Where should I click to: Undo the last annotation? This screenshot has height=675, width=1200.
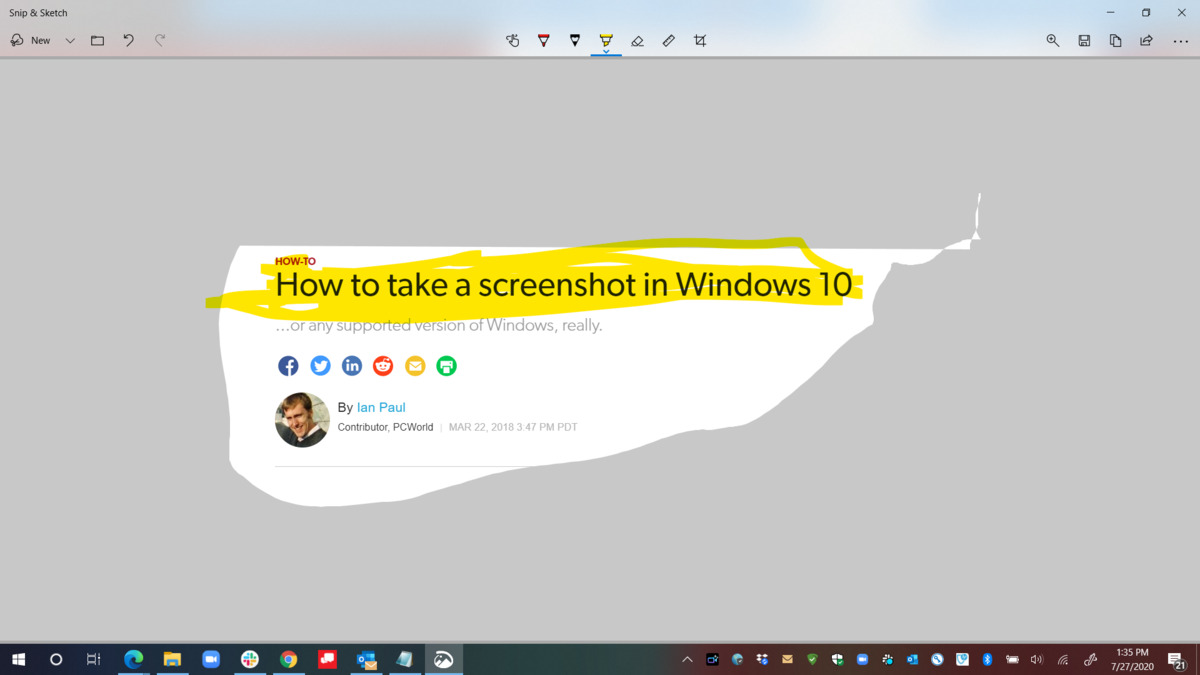pyautogui.click(x=128, y=40)
